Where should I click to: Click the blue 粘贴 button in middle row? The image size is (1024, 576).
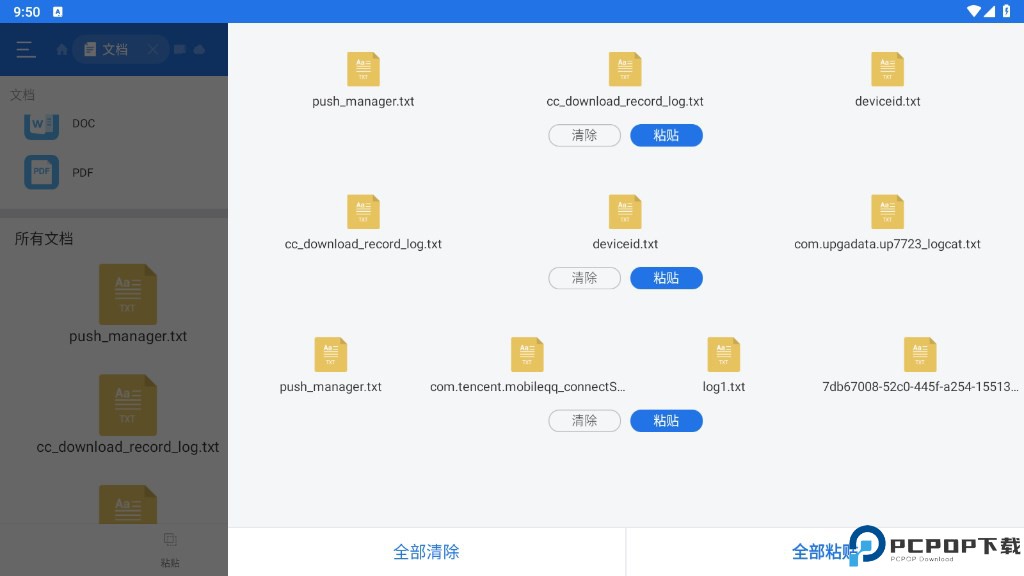point(666,278)
